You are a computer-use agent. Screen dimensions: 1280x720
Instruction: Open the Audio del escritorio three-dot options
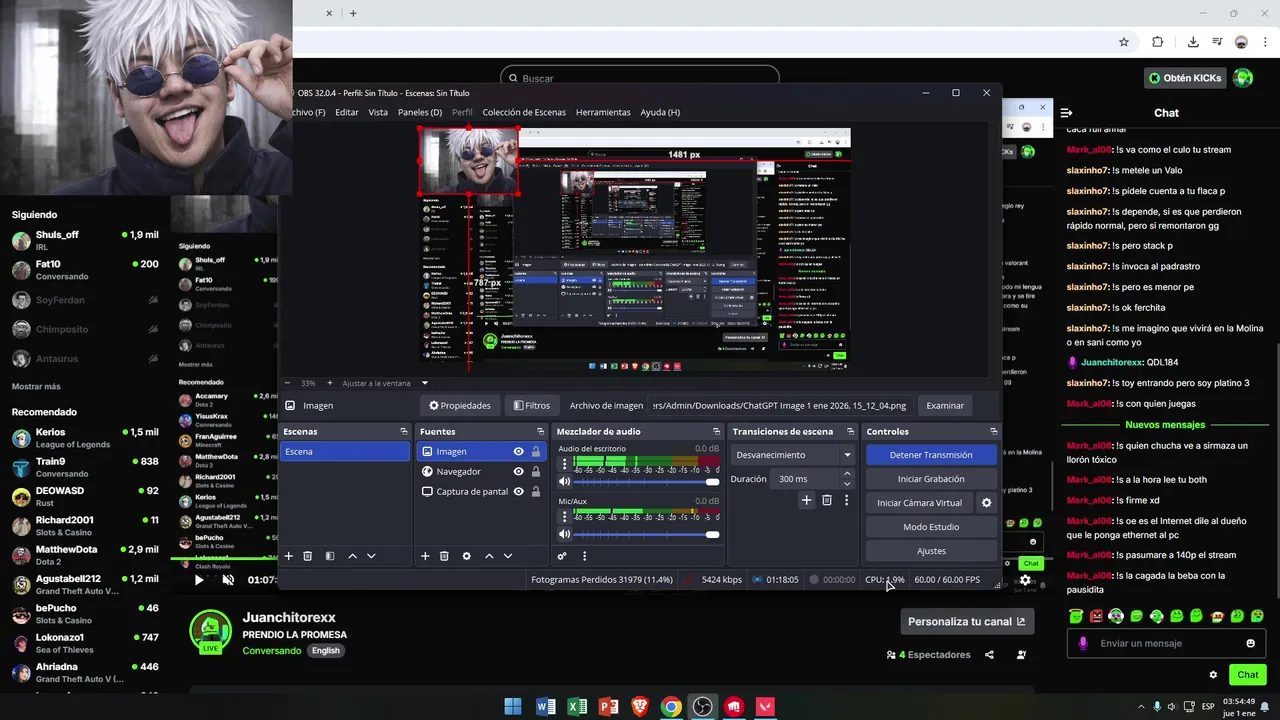point(565,464)
